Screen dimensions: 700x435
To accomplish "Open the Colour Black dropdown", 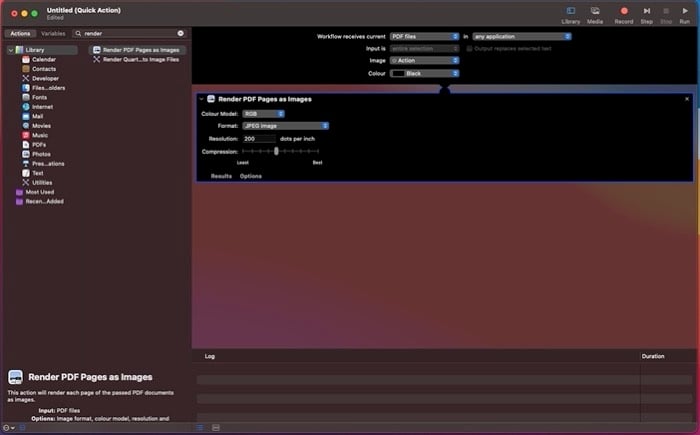I will [425, 74].
